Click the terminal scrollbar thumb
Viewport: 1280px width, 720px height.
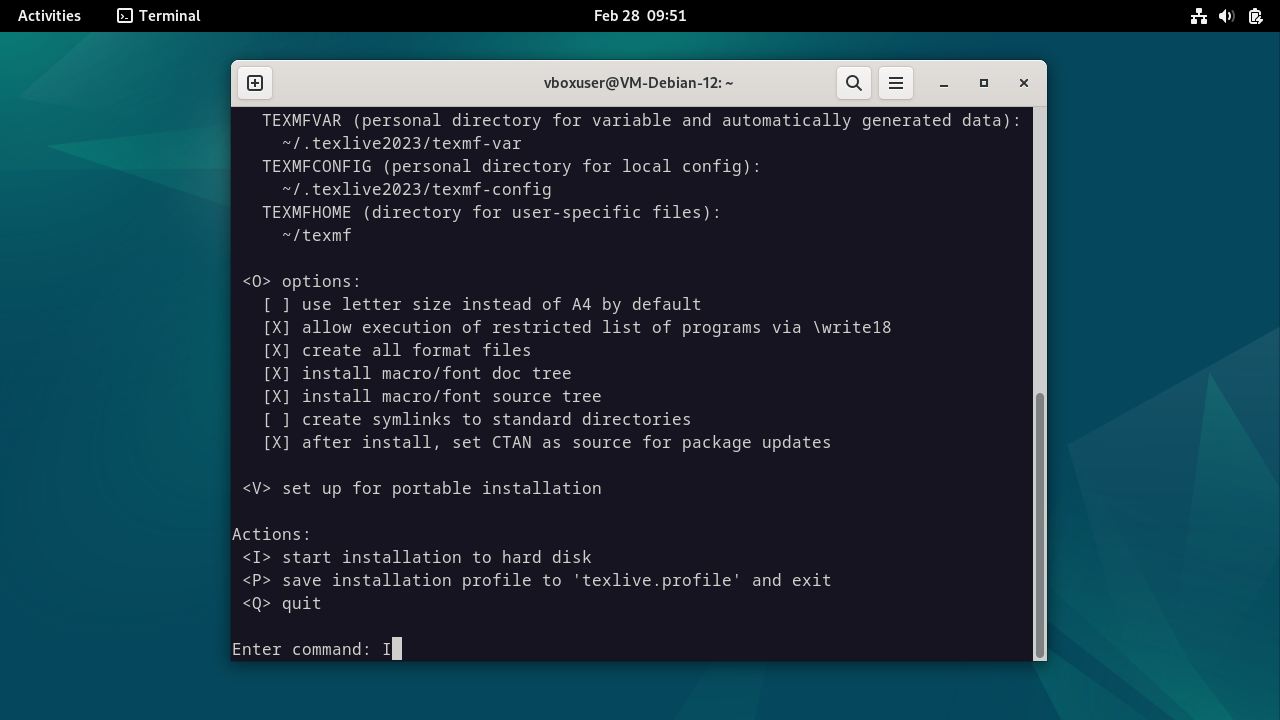(1040, 523)
